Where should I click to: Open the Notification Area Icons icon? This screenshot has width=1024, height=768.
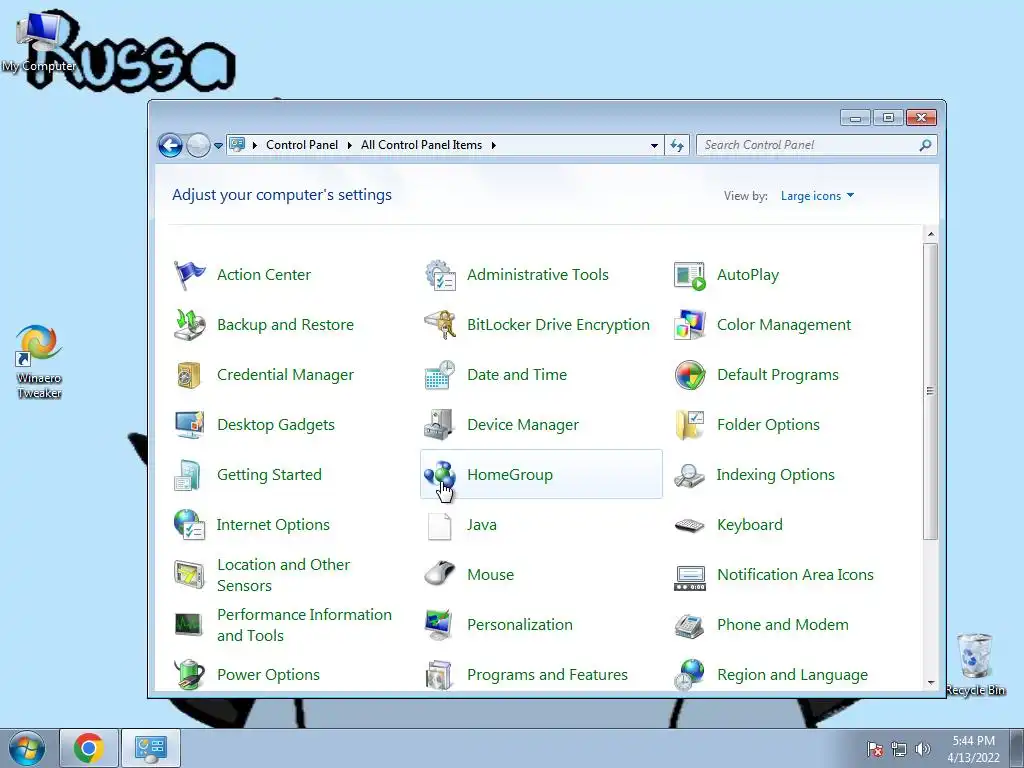click(690, 578)
